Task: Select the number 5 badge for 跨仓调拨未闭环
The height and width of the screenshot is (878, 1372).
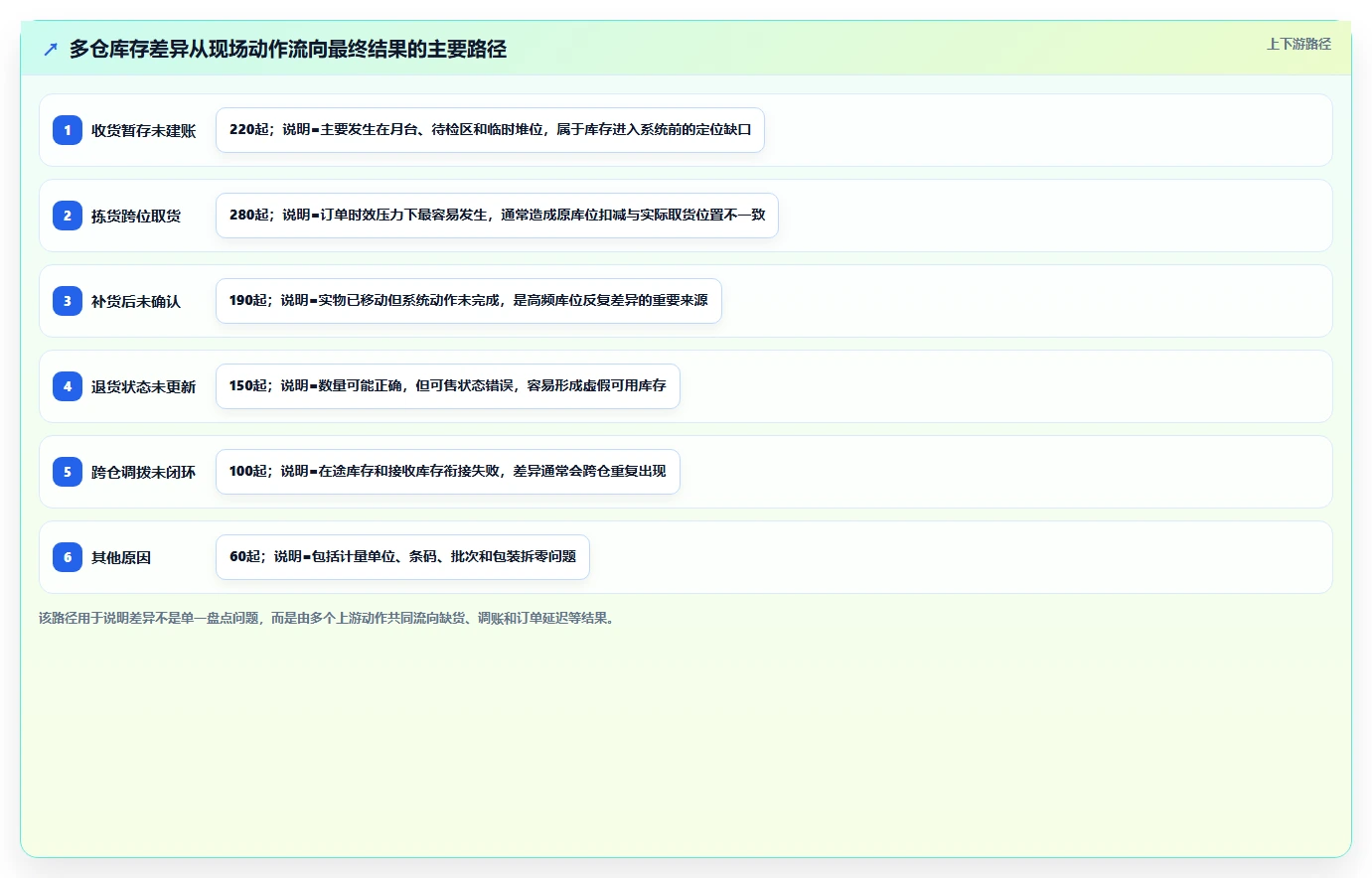Action: (x=68, y=472)
